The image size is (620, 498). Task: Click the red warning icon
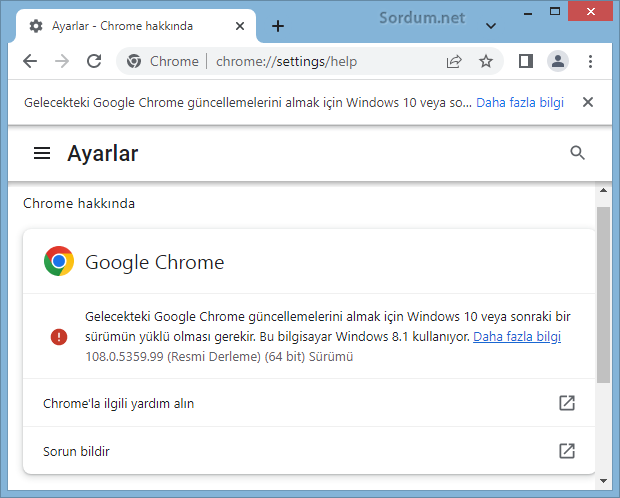[59, 337]
